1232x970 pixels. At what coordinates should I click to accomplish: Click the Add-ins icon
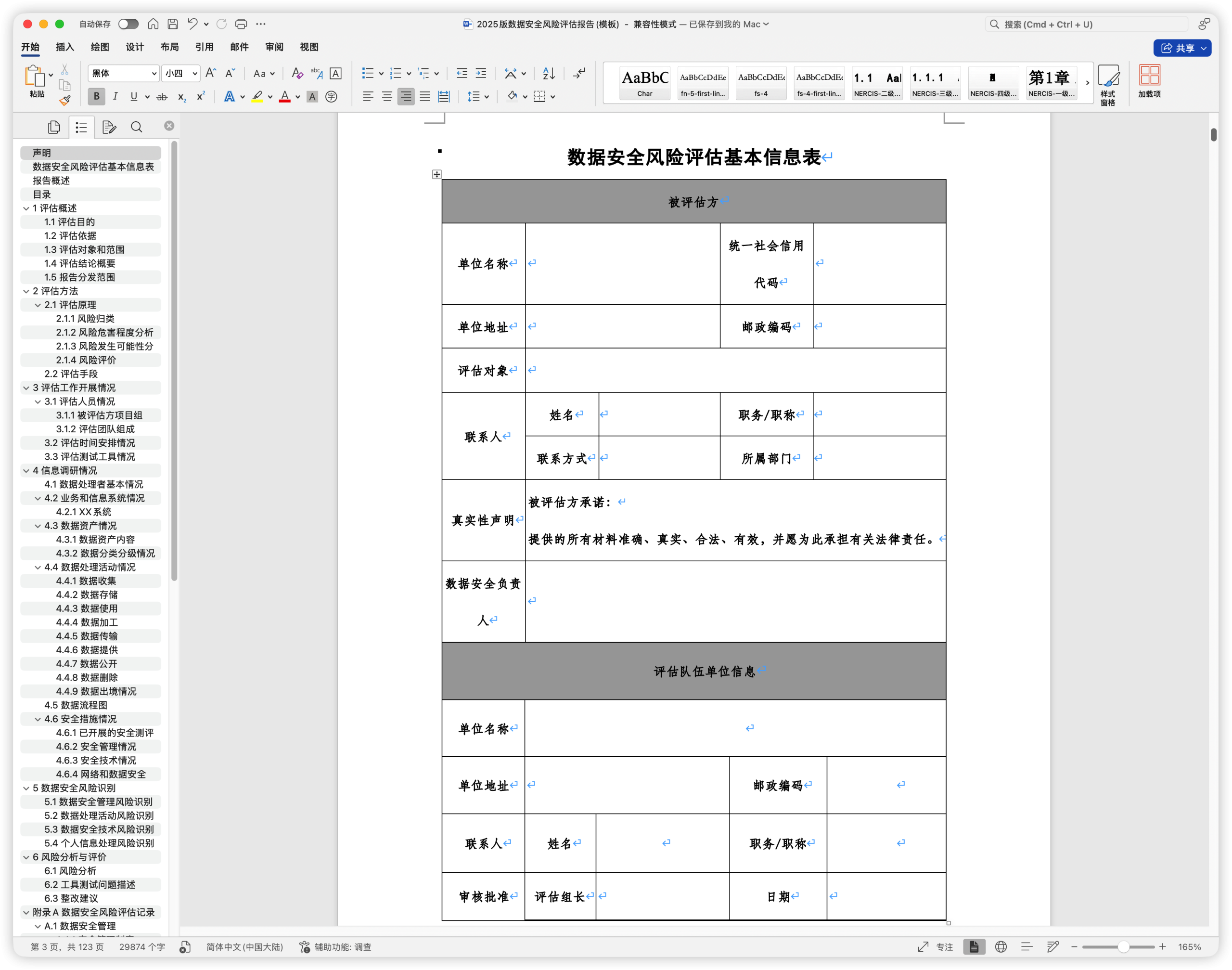pos(1150,81)
